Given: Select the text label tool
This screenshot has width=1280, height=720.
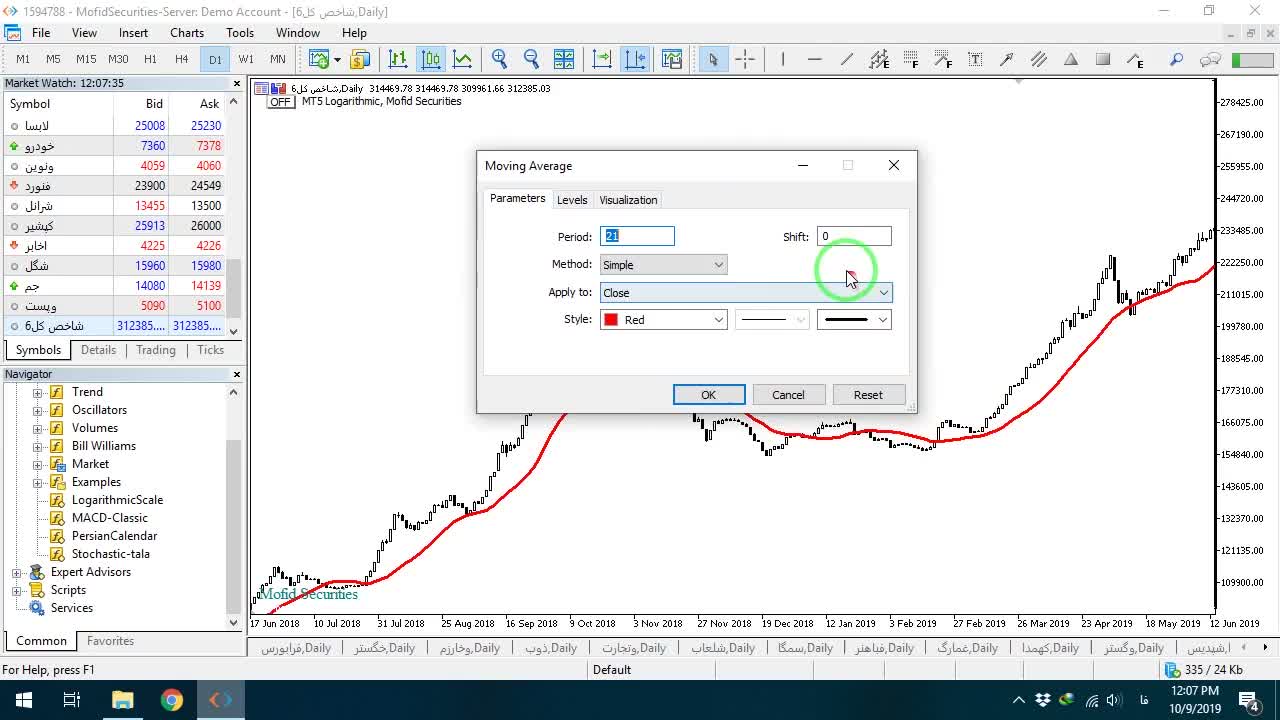Looking at the screenshot, I should click(975, 59).
